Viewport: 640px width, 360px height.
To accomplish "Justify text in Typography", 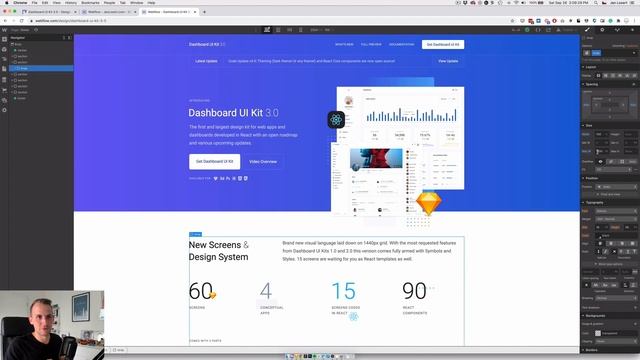I will point(633,244).
